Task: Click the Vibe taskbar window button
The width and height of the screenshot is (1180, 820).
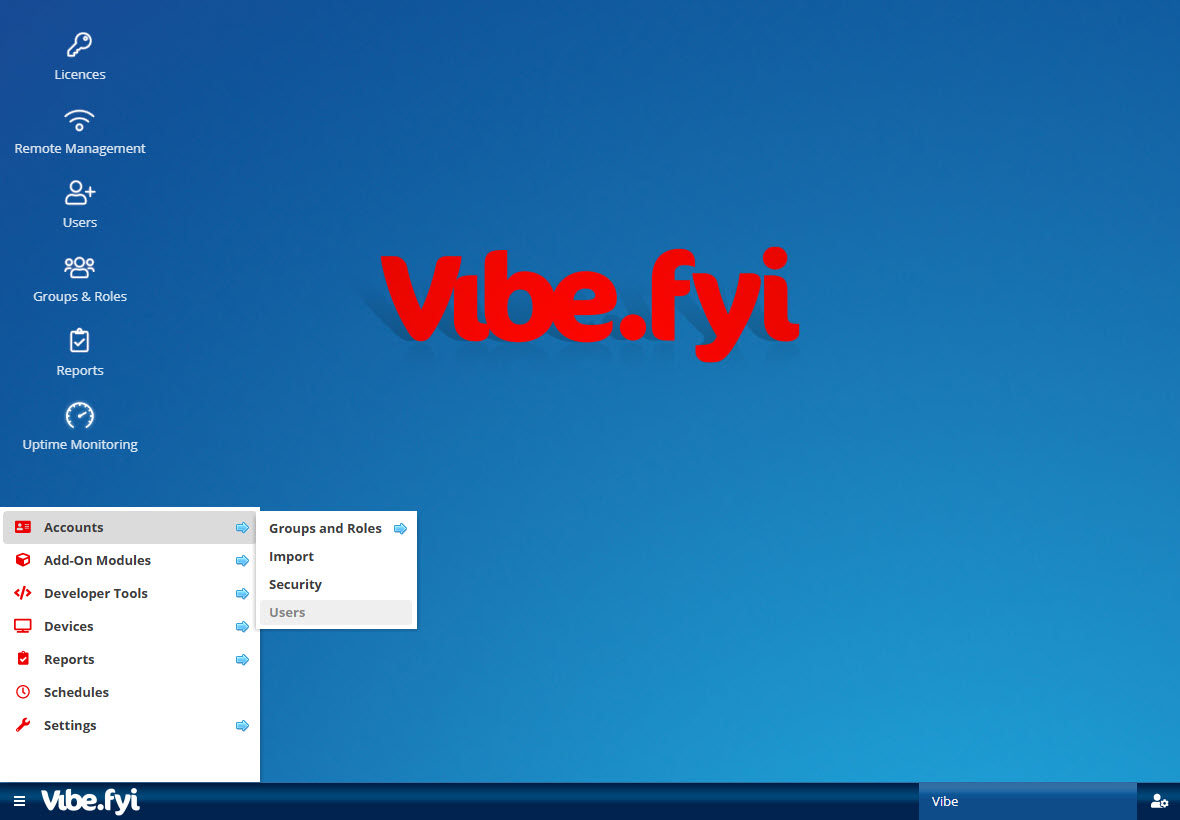Action: click(1026, 801)
